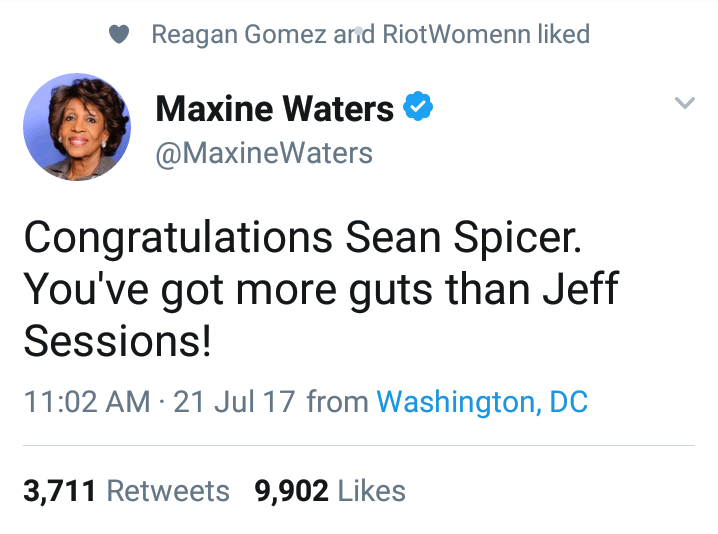Click the 21 Jul 17 date

(234, 403)
